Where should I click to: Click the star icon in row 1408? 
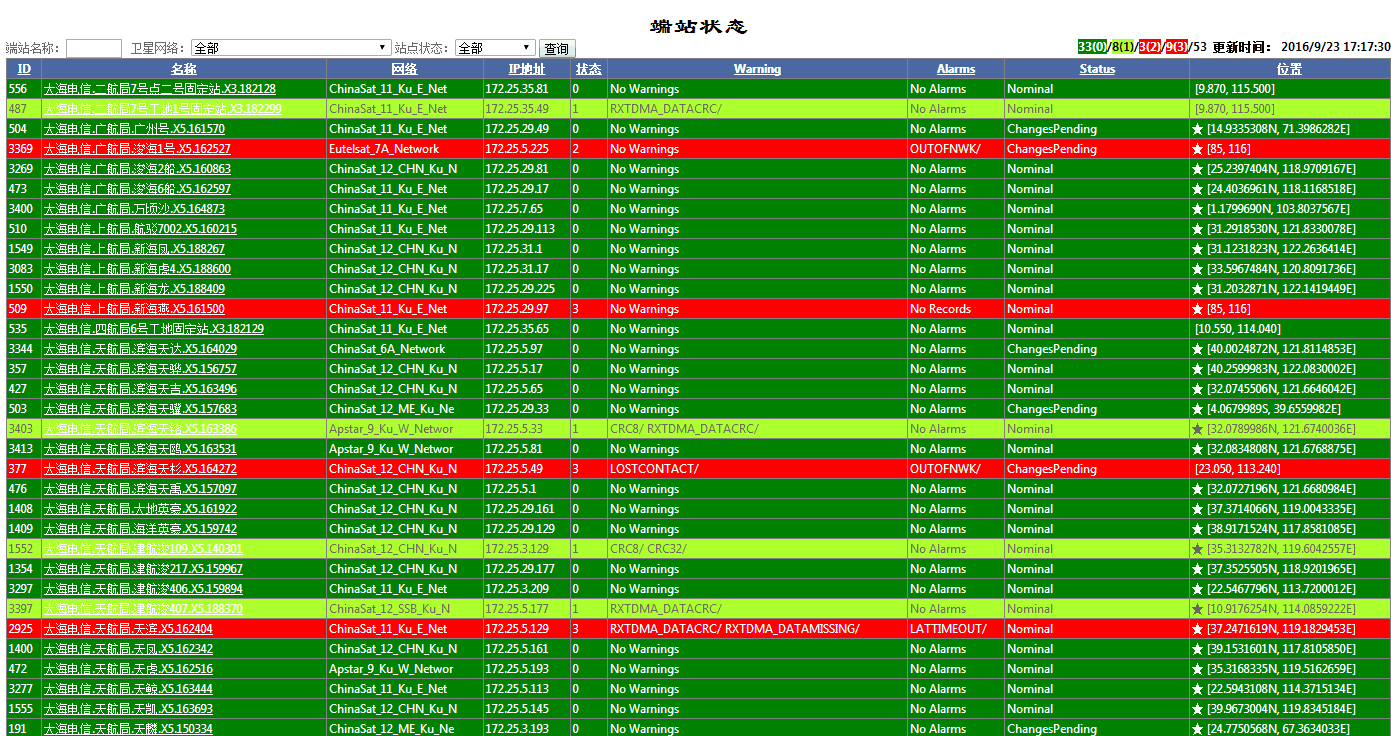1197,509
